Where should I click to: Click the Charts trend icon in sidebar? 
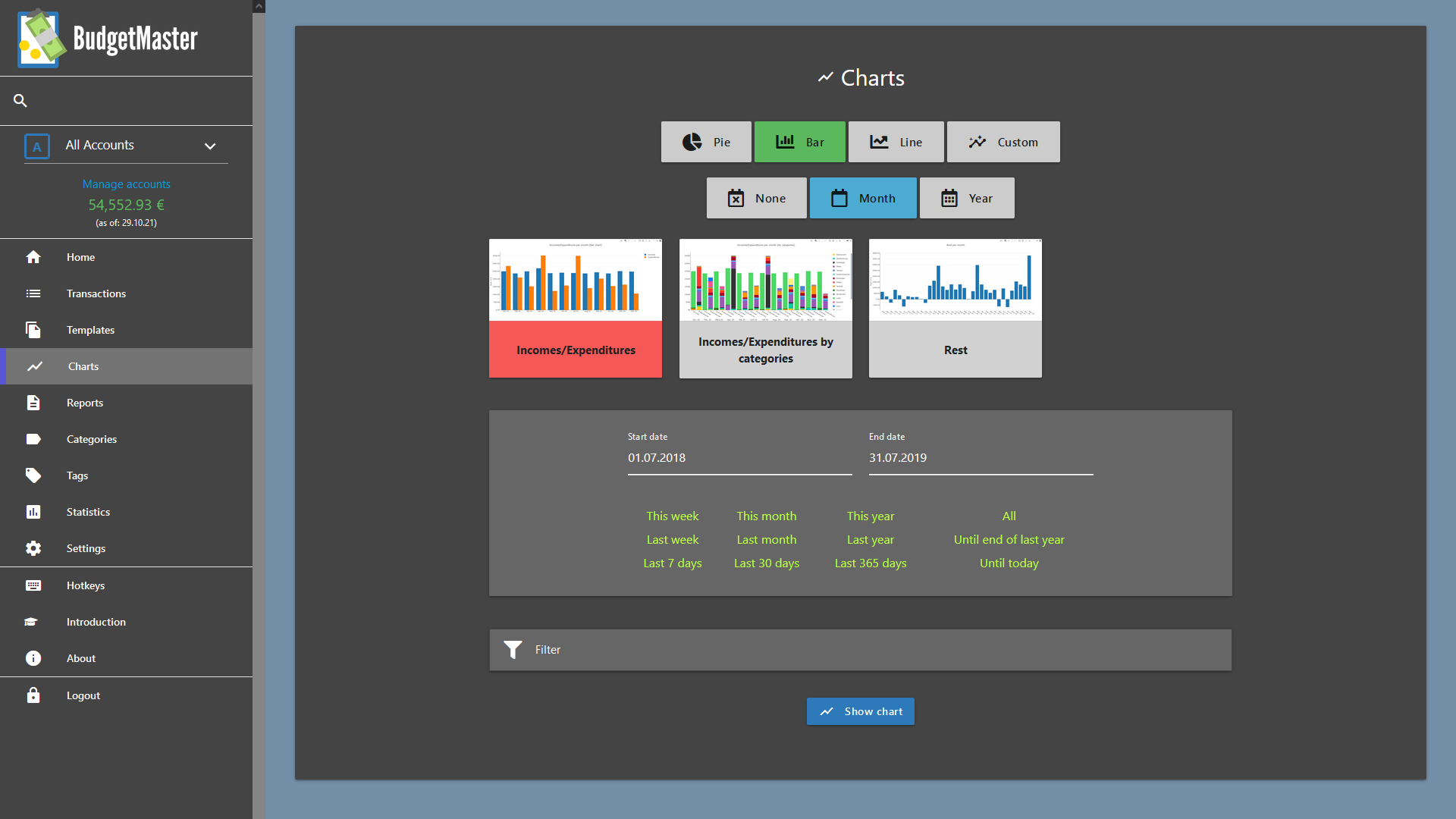click(x=35, y=366)
